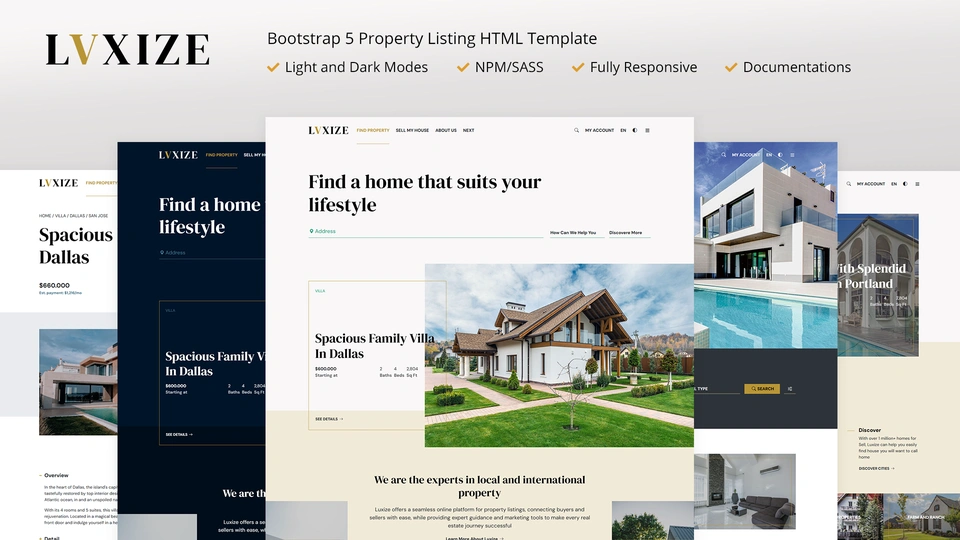Screen dimensions: 960x540
Task: Click the large Luxize banner logo
Action: 127,50
